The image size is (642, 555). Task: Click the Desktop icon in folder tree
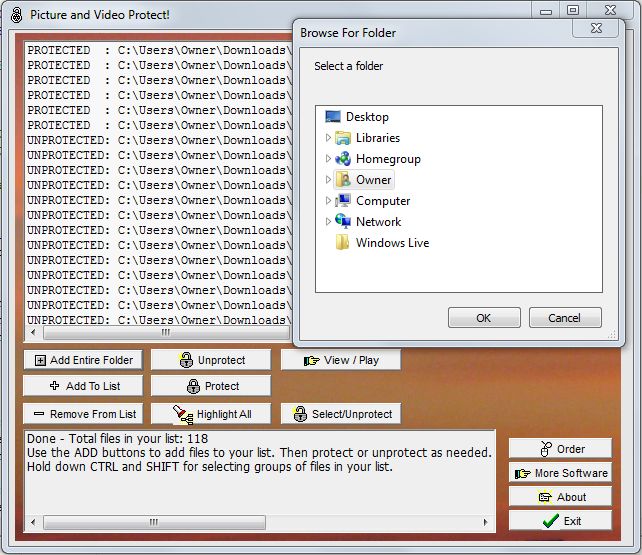[x=333, y=117]
